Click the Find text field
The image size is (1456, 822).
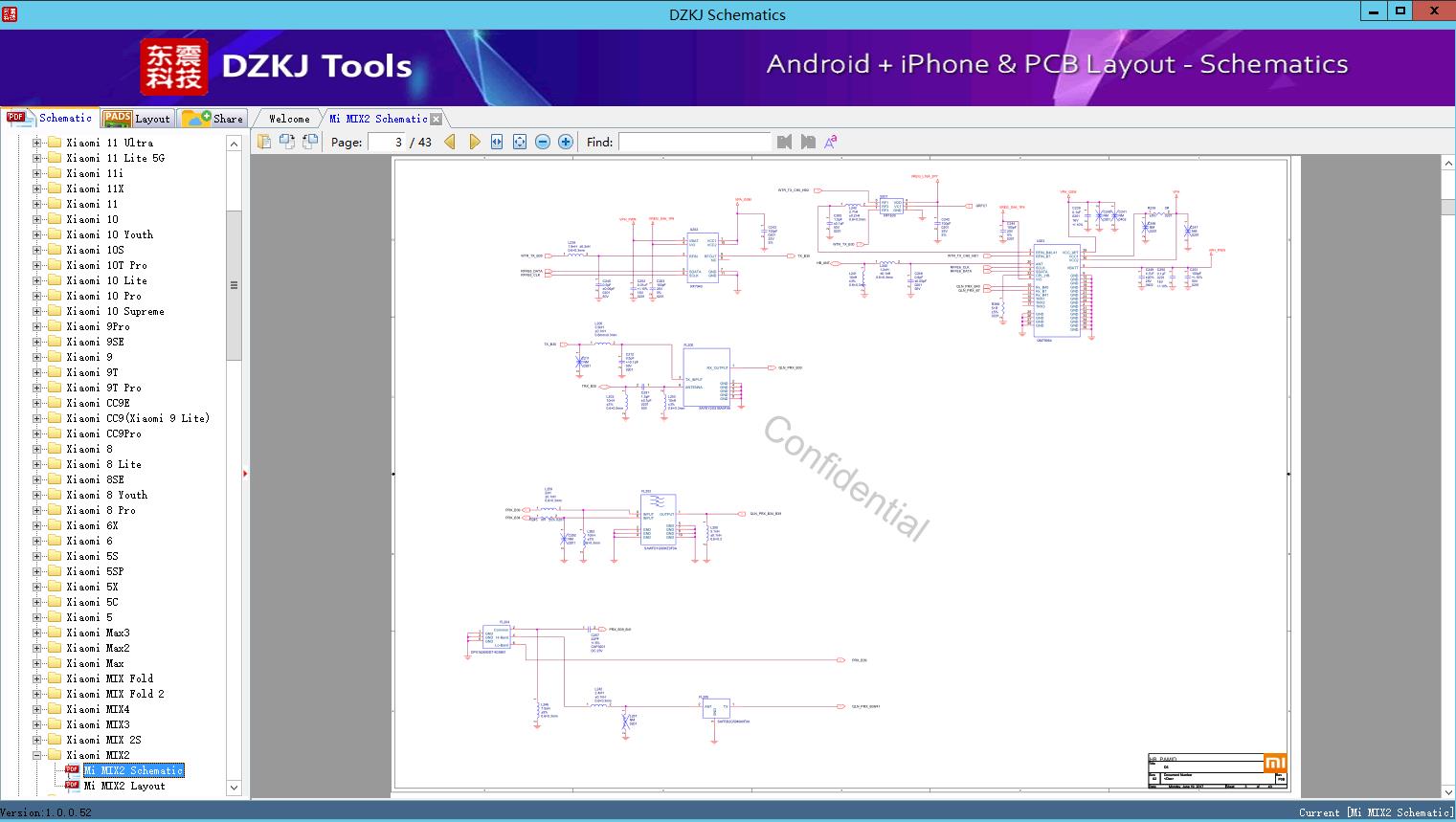pyautogui.click(x=694, y=142)
